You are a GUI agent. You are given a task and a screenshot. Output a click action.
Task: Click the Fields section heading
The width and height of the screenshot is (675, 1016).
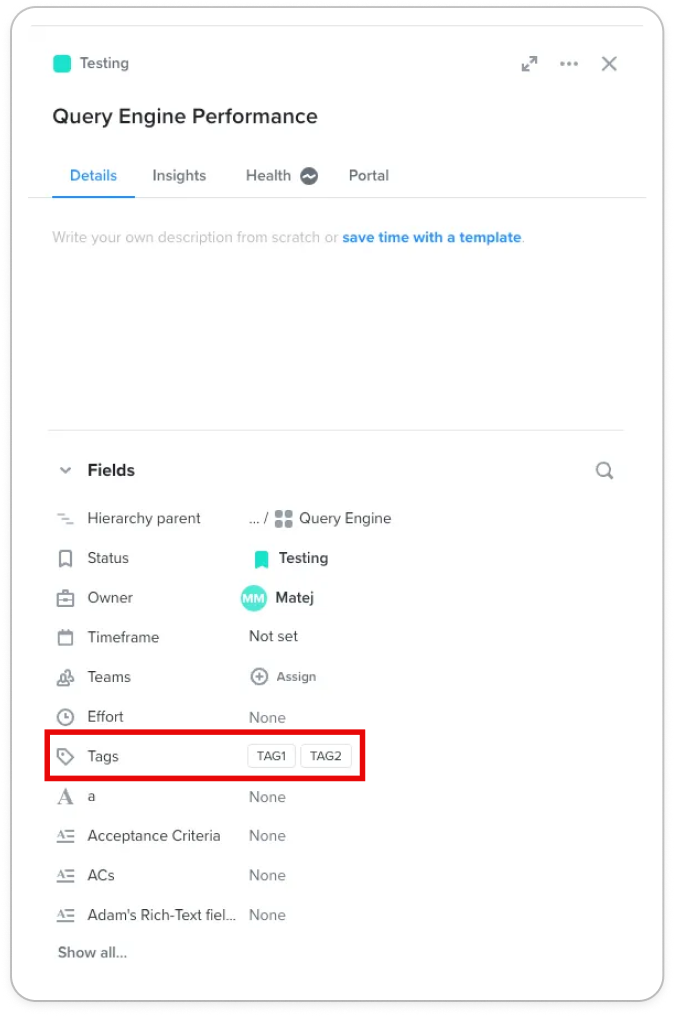[111, 470]
